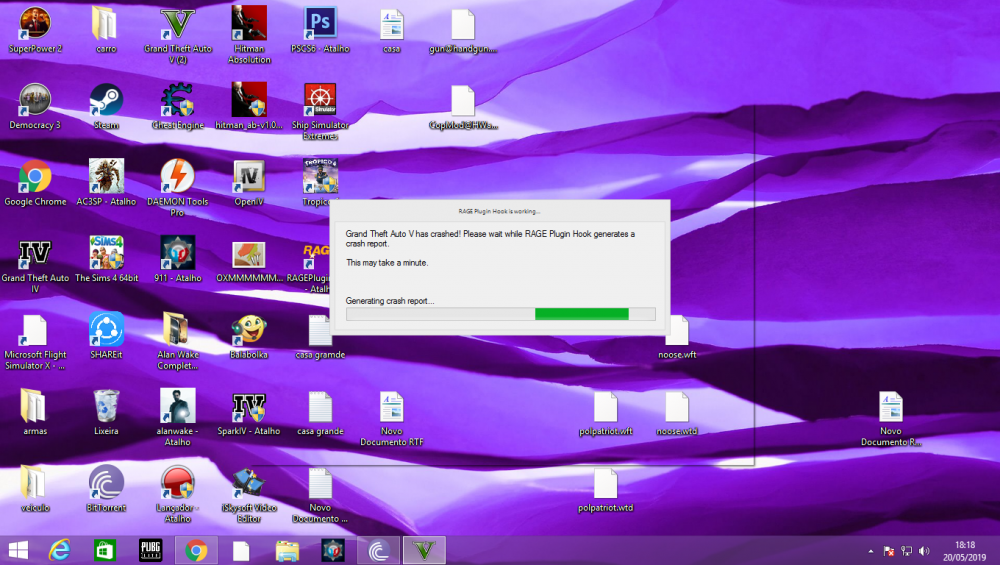
Task: Show hidden tray icons arrow
Action: click(x=871, y=551)
